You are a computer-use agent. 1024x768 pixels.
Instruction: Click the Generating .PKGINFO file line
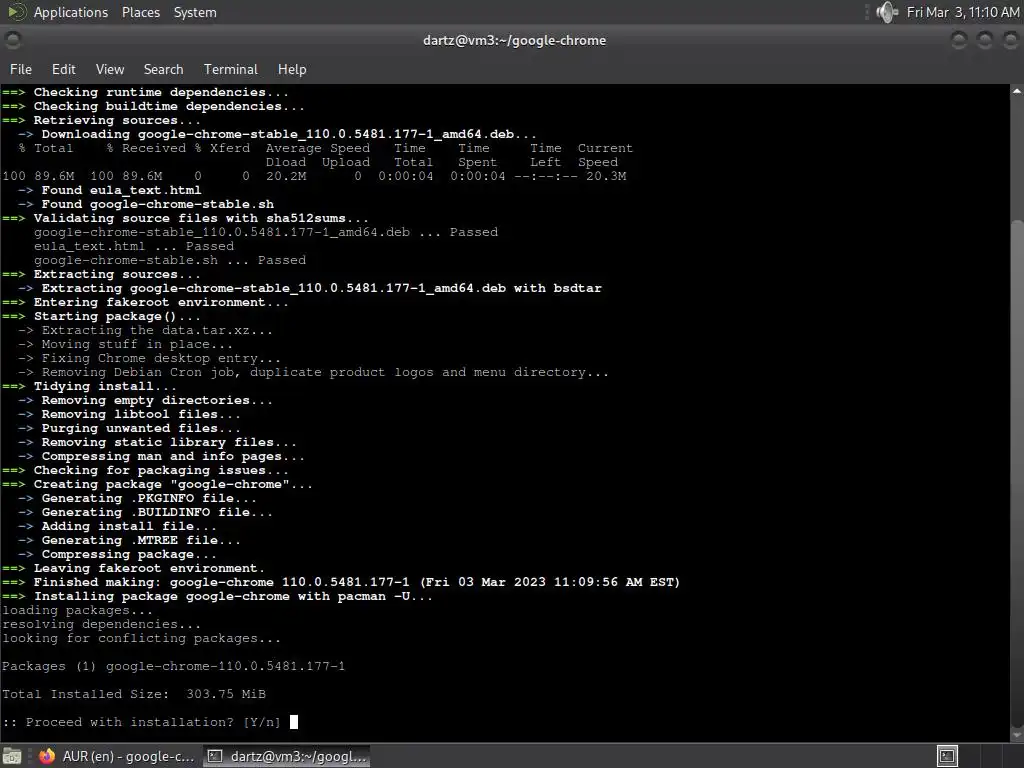pos(137,498)
